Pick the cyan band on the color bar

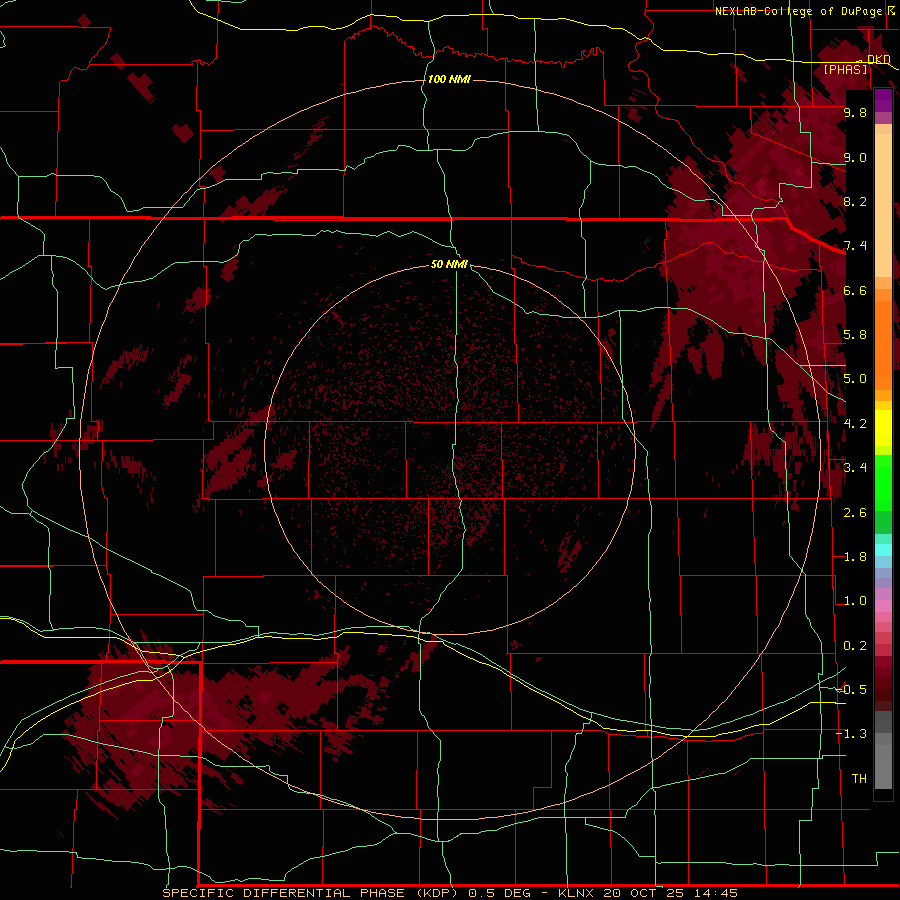click(x=883, y=550)
